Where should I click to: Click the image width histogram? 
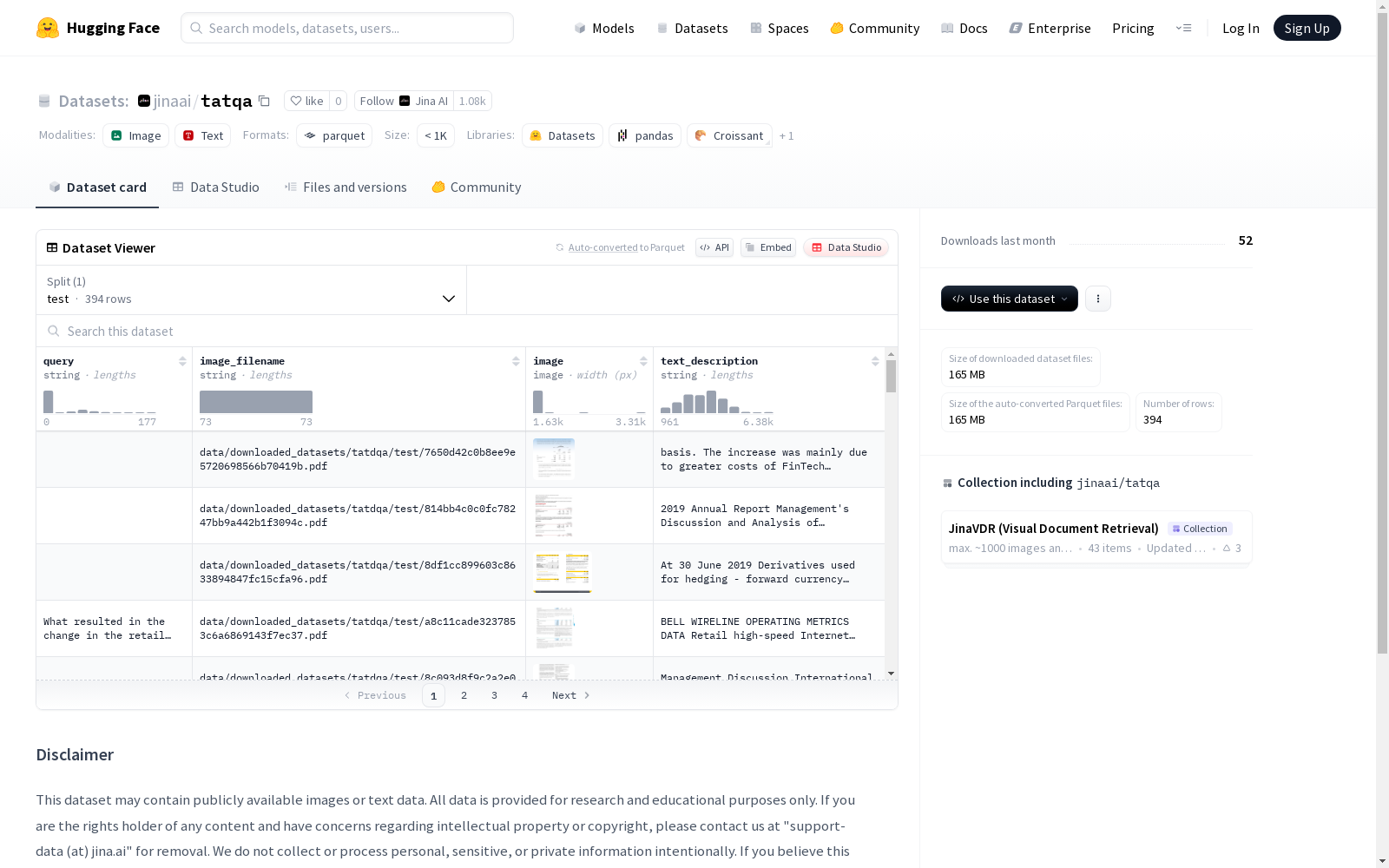pyautogui.click(x=589, y=402)
